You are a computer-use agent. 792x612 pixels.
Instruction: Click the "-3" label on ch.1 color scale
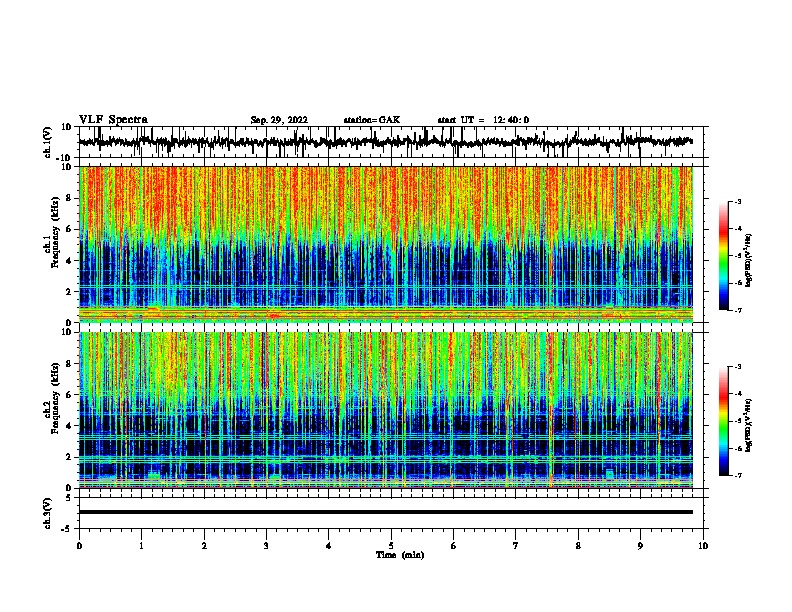click(x=737, y=201)
